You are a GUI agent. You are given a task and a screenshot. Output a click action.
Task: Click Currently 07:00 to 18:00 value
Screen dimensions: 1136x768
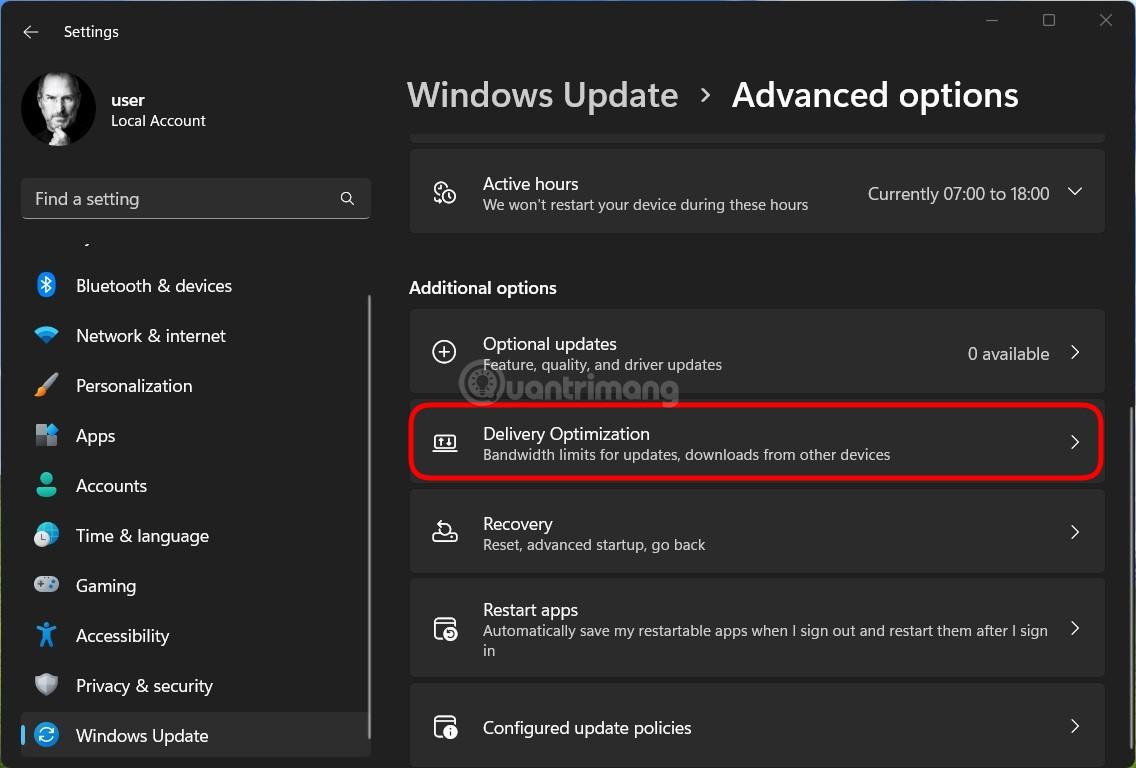pyautogui.click(x=958, y=193)
